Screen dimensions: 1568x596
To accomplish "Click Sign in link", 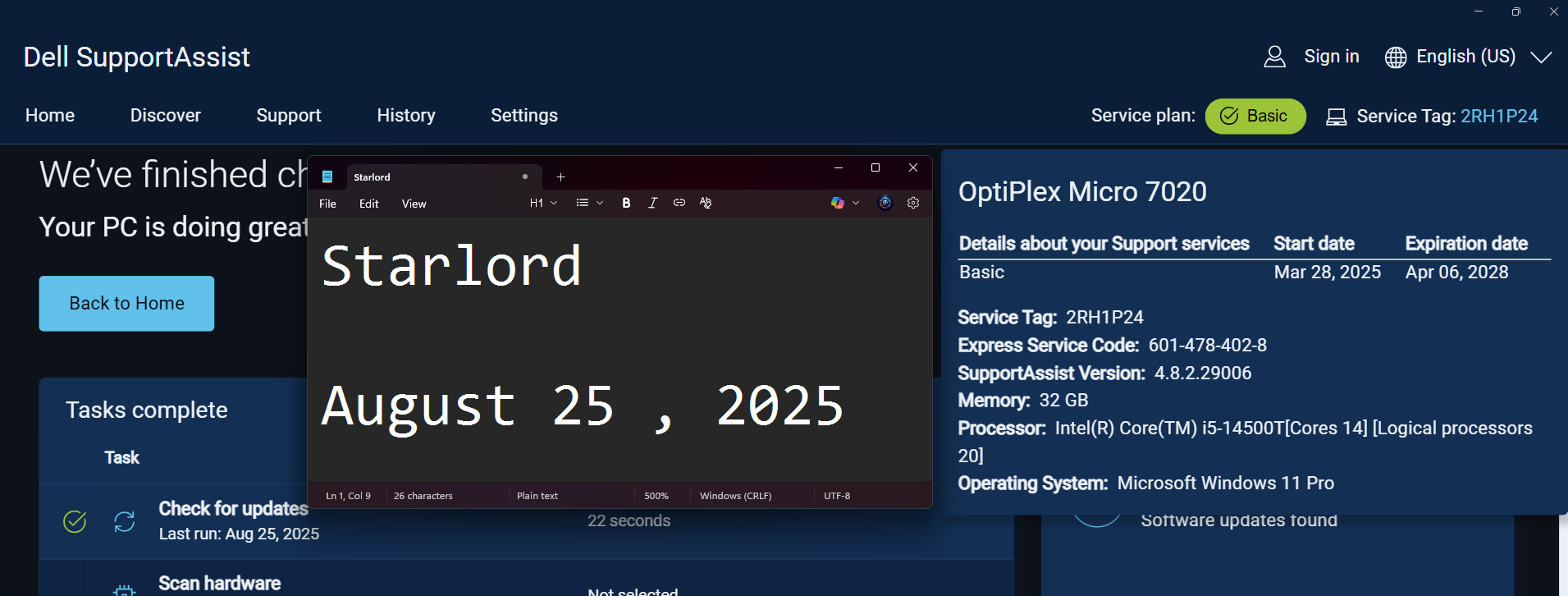I will pos(1332,57).
